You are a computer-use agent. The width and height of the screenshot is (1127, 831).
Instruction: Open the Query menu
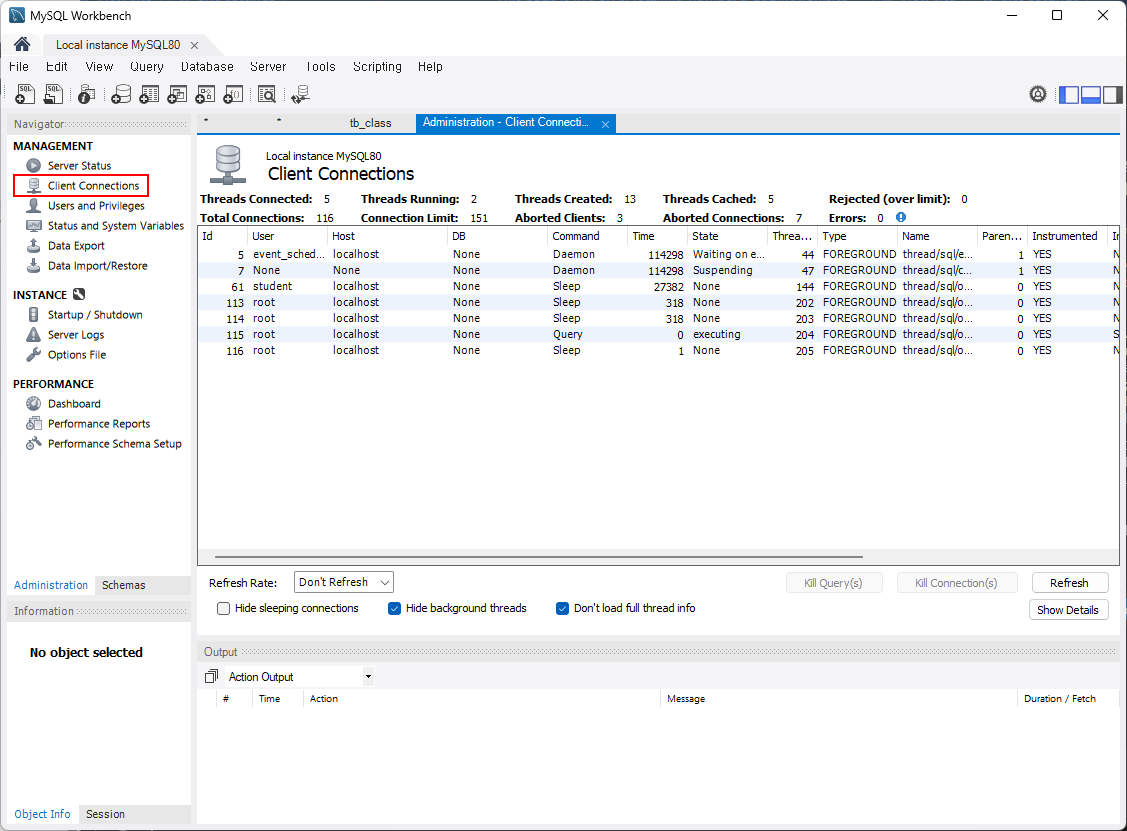click(x=147, y=67)
